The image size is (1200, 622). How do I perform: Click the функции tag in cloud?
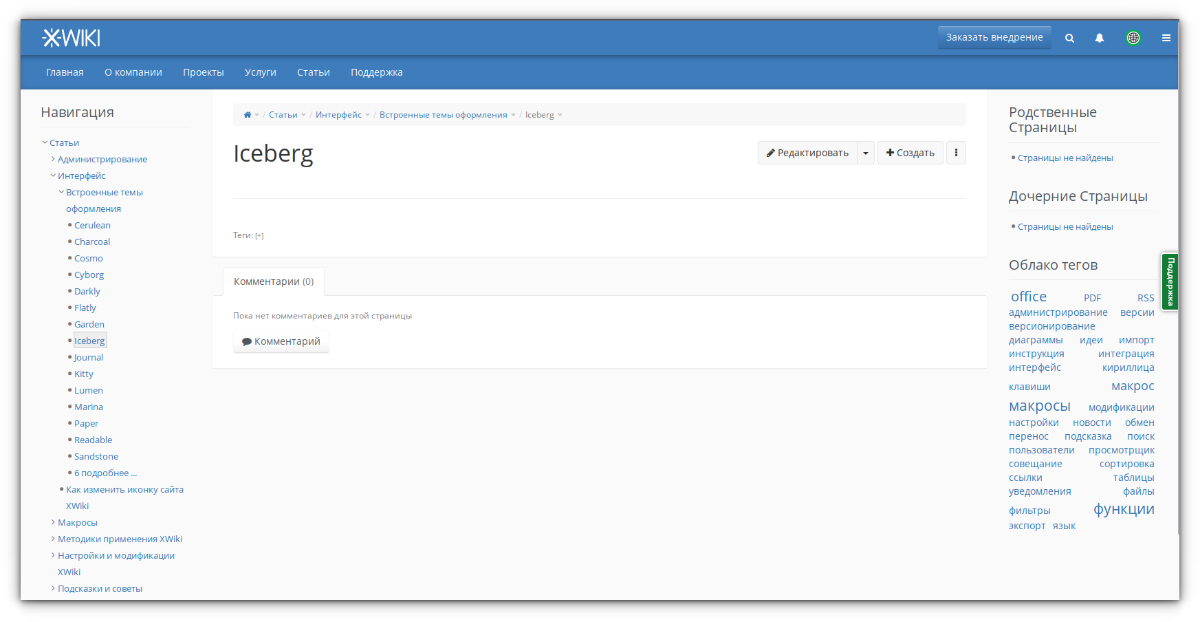click(1123, 509)
